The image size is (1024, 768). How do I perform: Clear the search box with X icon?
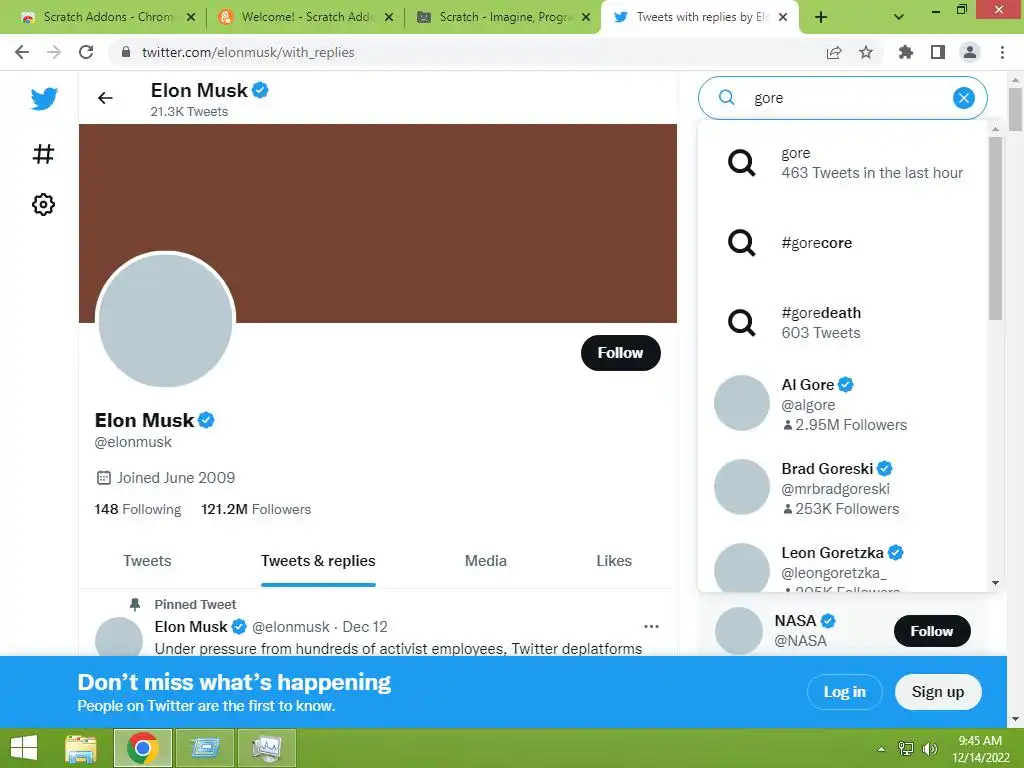[963, 98]
